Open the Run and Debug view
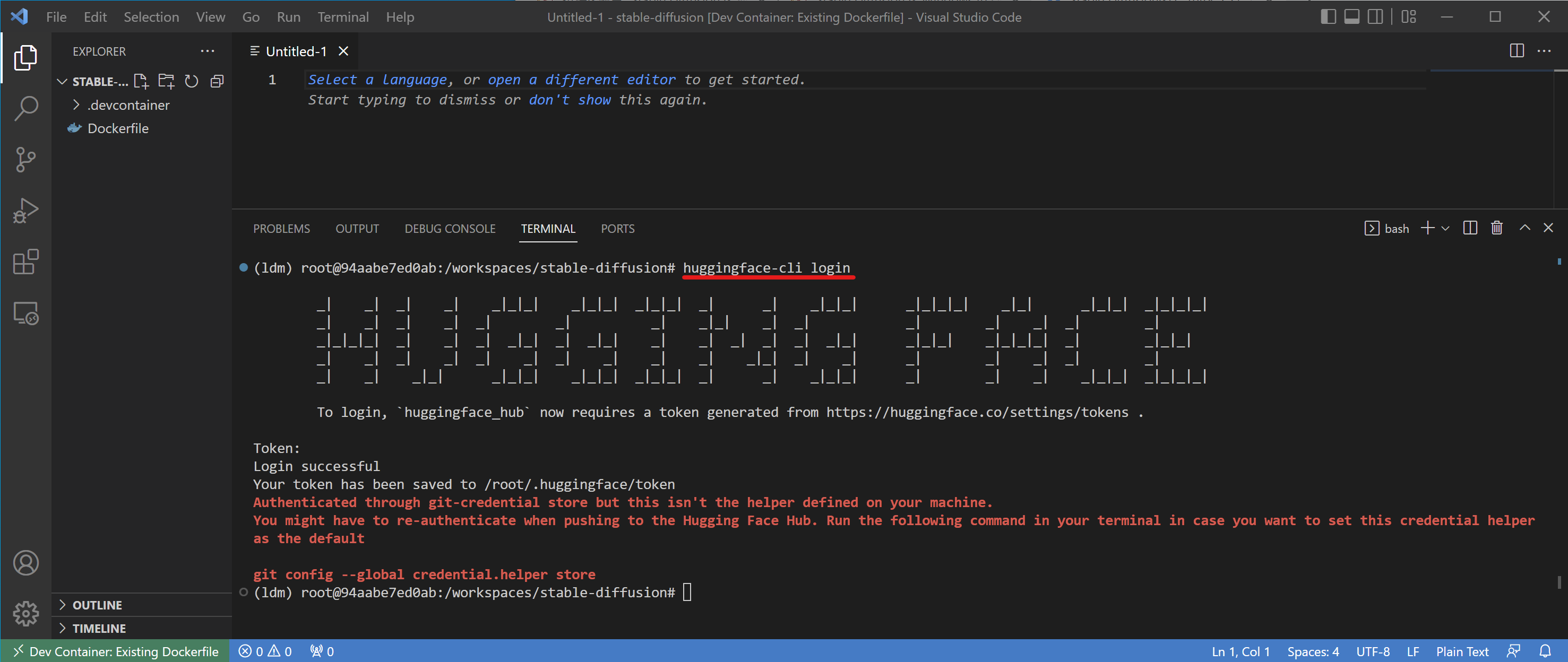 point(25,211)
